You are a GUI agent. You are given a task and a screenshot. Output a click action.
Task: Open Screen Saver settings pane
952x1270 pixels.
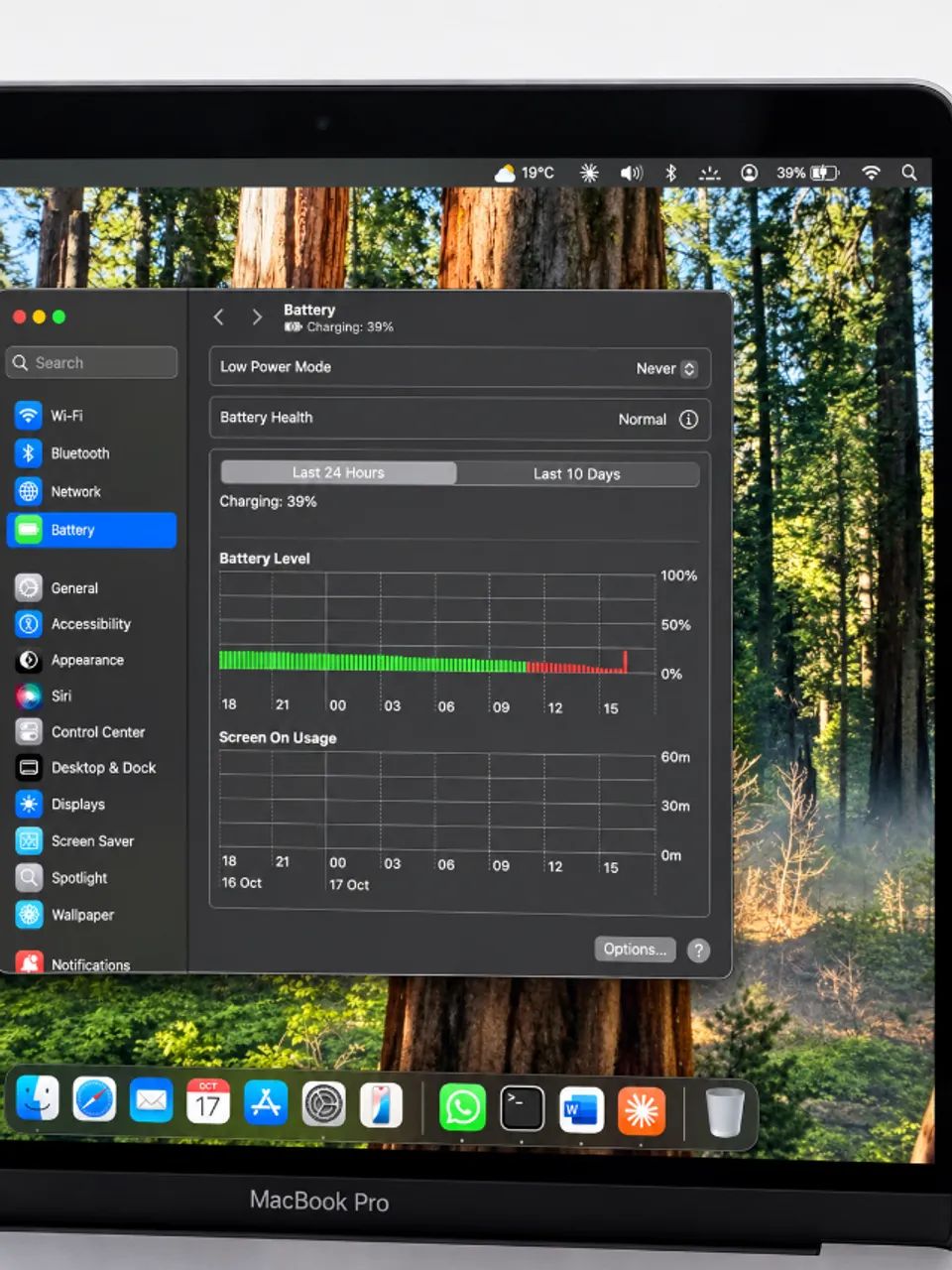pos(91,841)
